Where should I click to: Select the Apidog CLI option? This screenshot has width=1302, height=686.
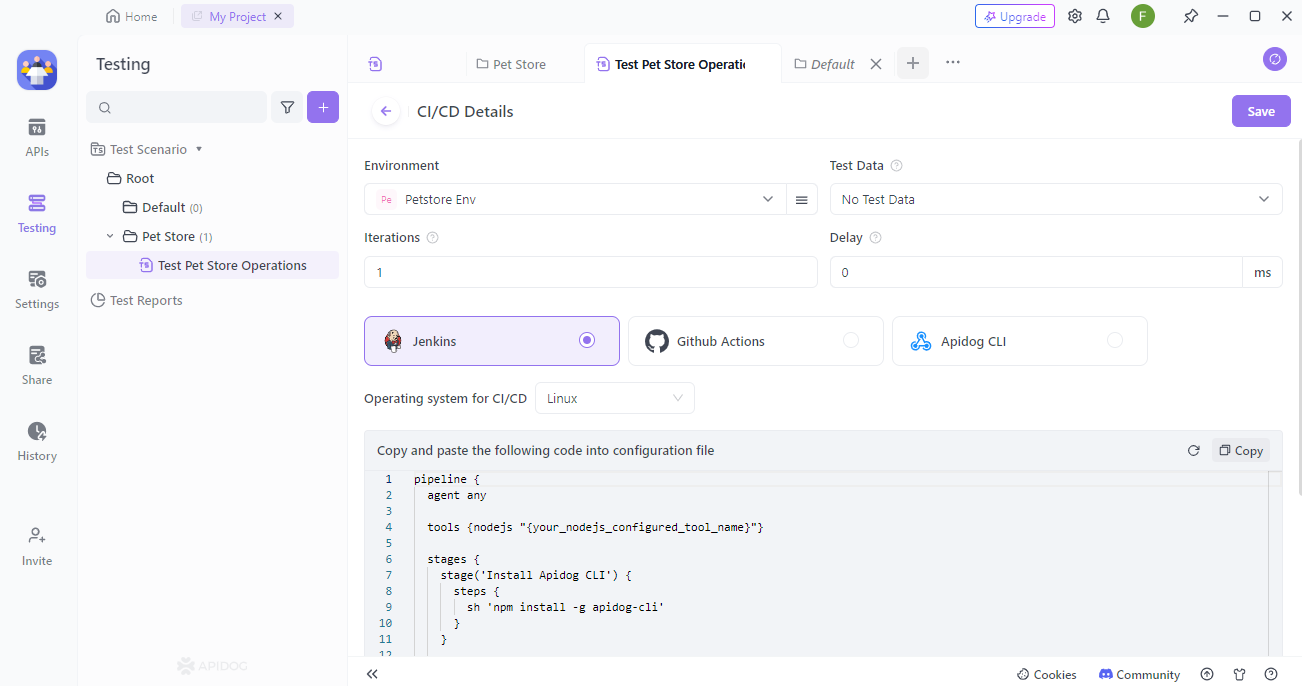(x=1020, y=341)
